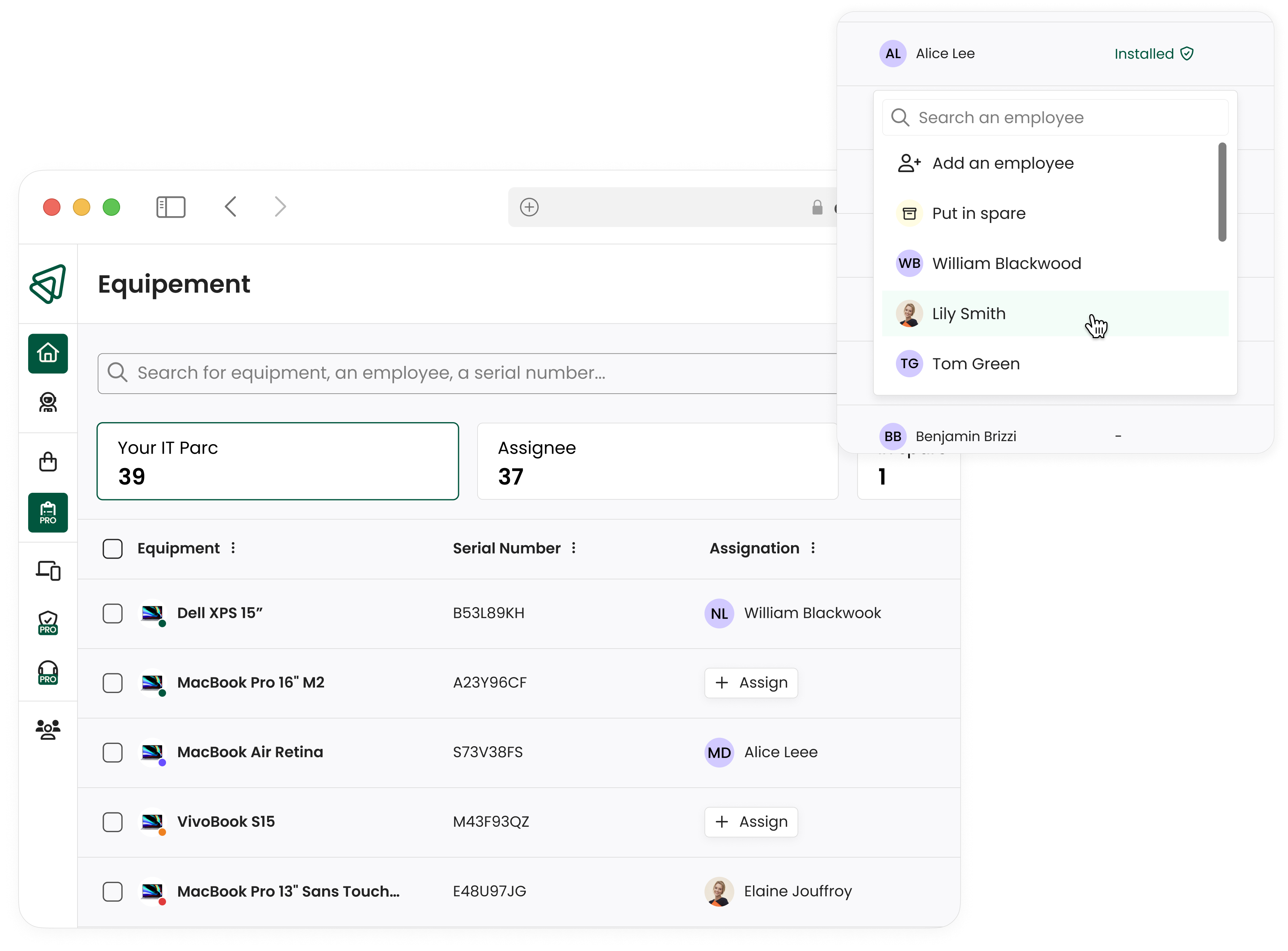Open Assignation column options menu
The width and height of the screenshot is (1288, 951).
click(x=813, y=548)
